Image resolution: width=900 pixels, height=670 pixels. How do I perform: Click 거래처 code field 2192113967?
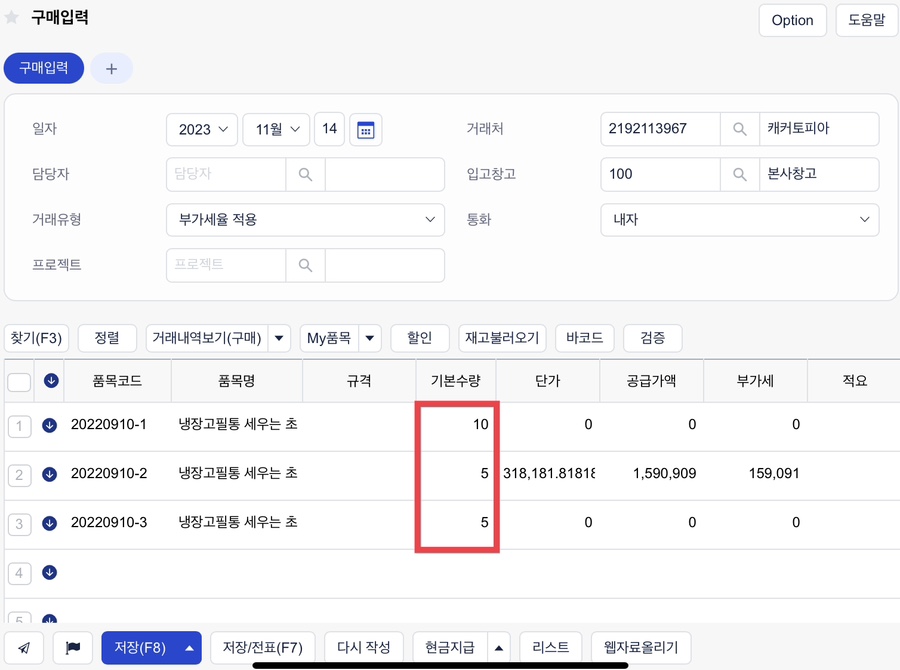[x=661, y=129]
